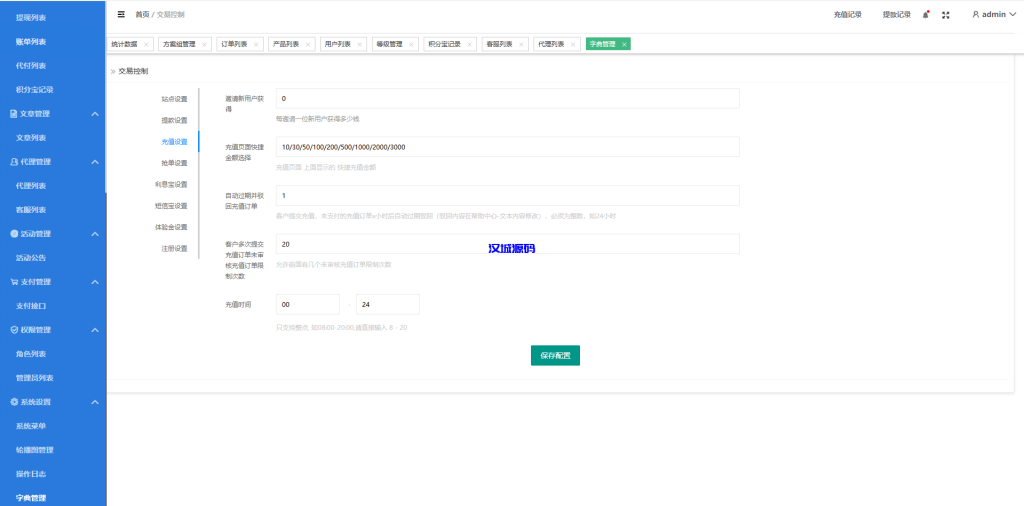Click the 邀请新用户获得 input field
This screenshot has width=1024, height=506.
[507, 98]
